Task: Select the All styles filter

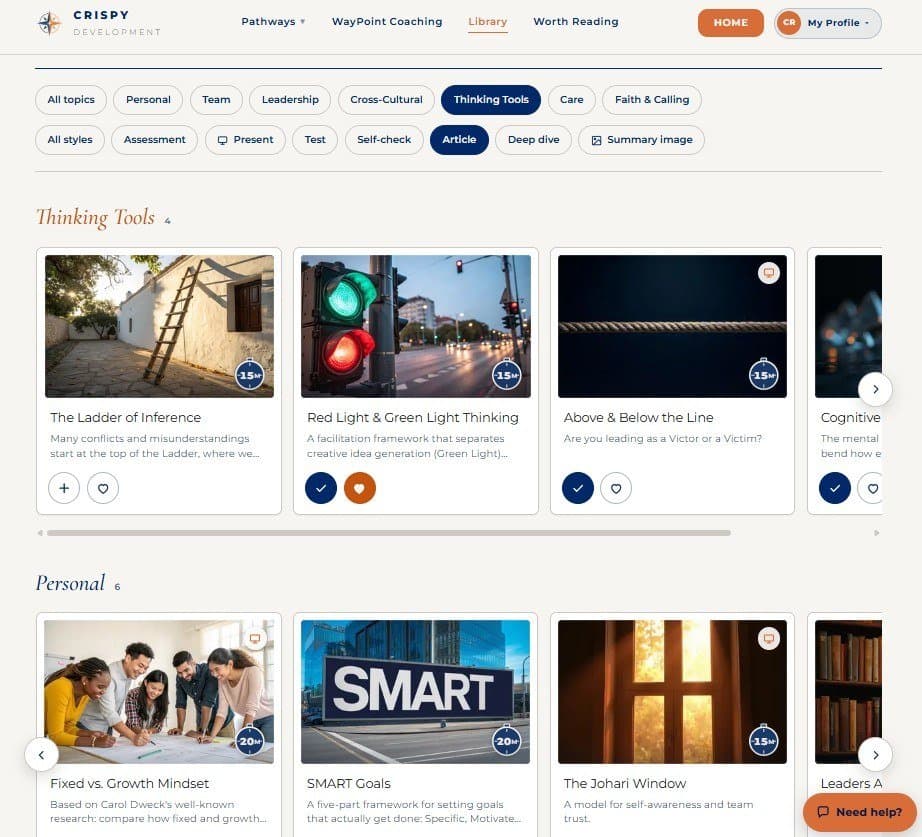Action: click(69, 140)
